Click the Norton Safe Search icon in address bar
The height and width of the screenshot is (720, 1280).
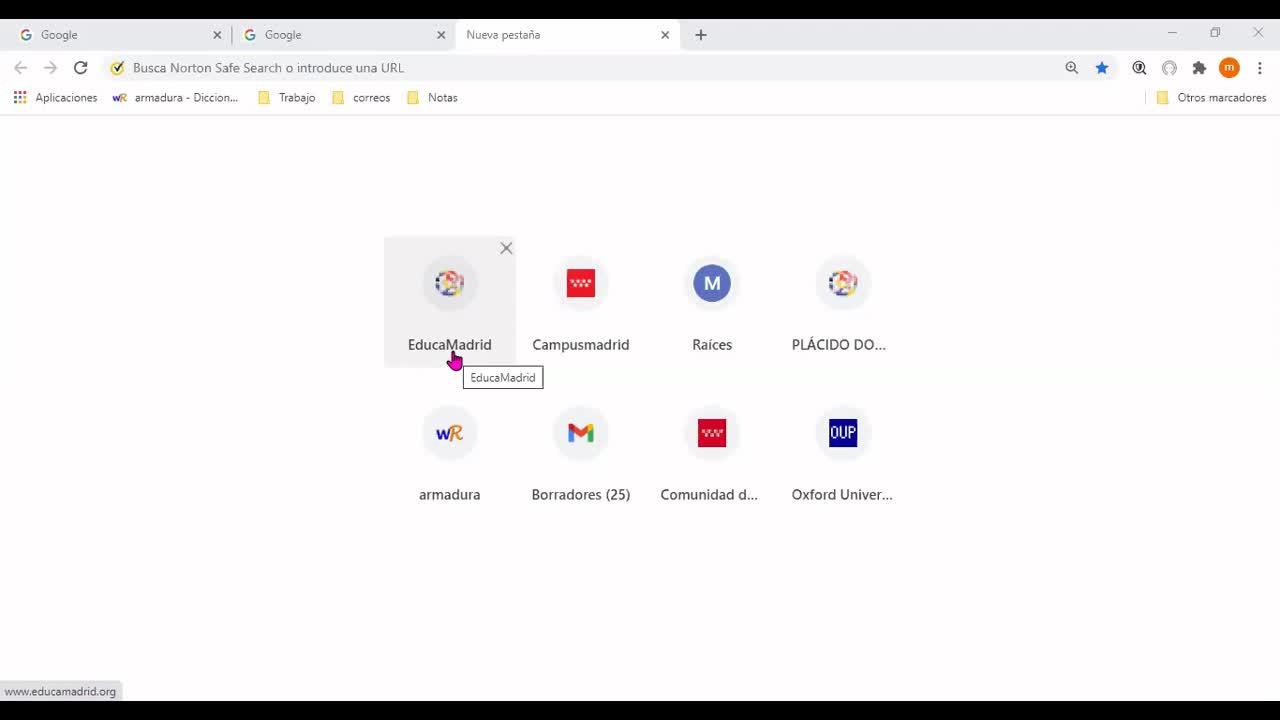(x=117, y=68)
